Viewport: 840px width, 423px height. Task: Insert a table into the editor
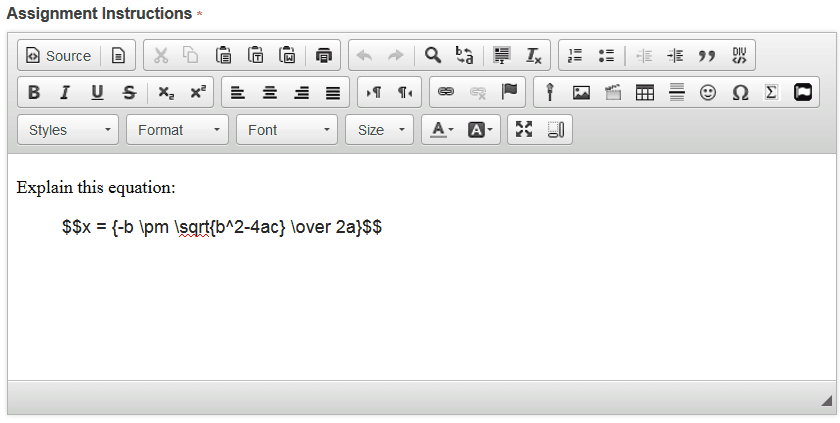click(x=645, y=93)
